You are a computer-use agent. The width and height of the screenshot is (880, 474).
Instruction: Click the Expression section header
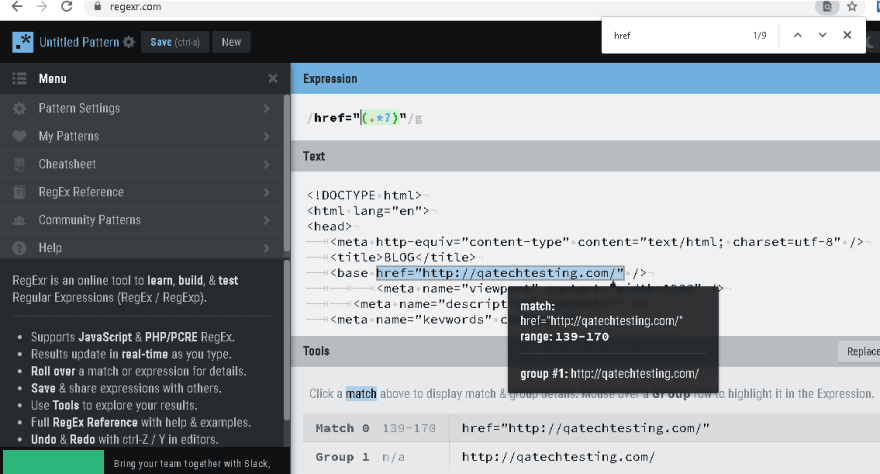pyautogui.click(x=585, y=79)
